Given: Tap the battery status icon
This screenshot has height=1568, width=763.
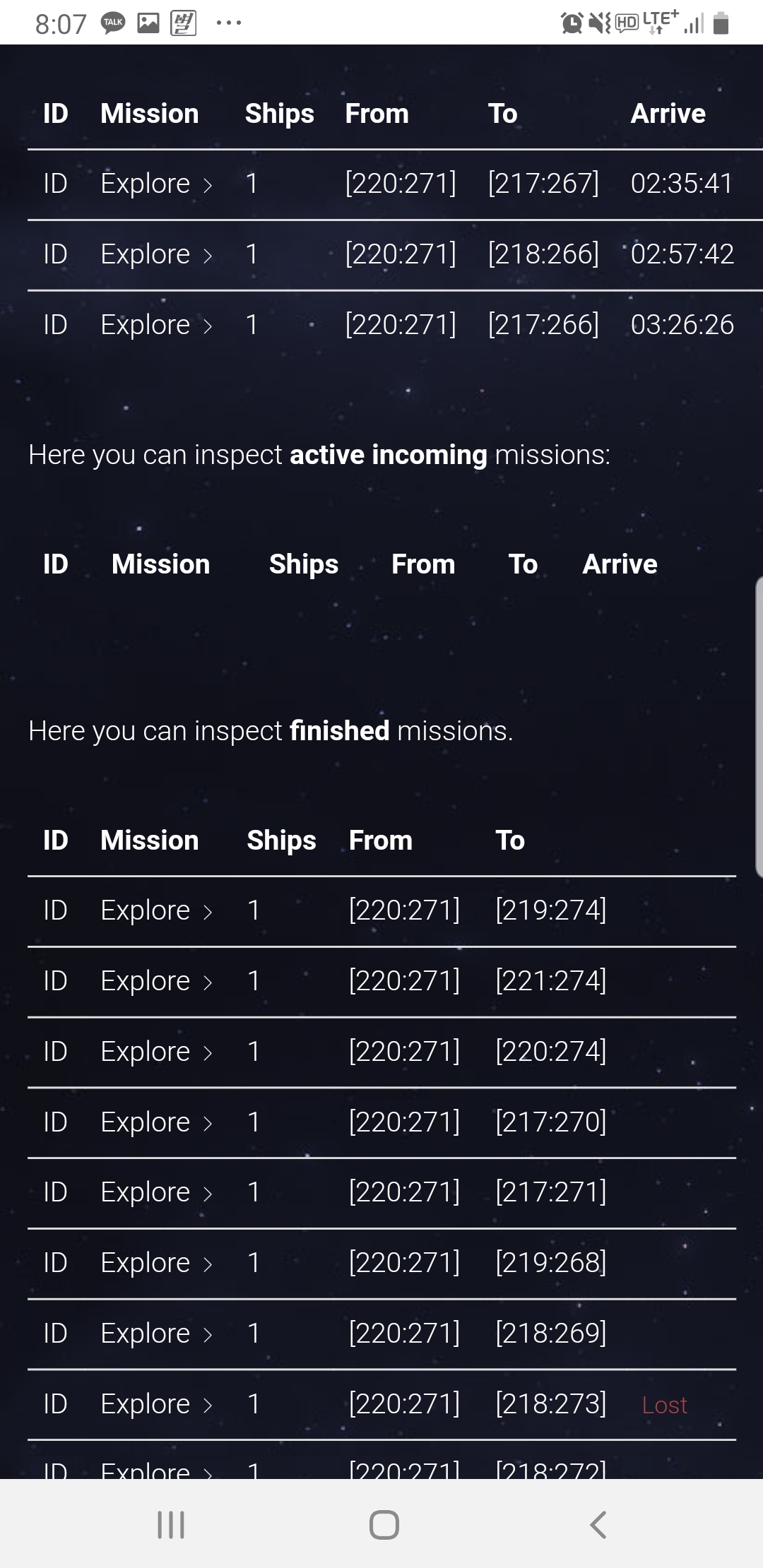Looking at the screenshot, I should 721,24.
